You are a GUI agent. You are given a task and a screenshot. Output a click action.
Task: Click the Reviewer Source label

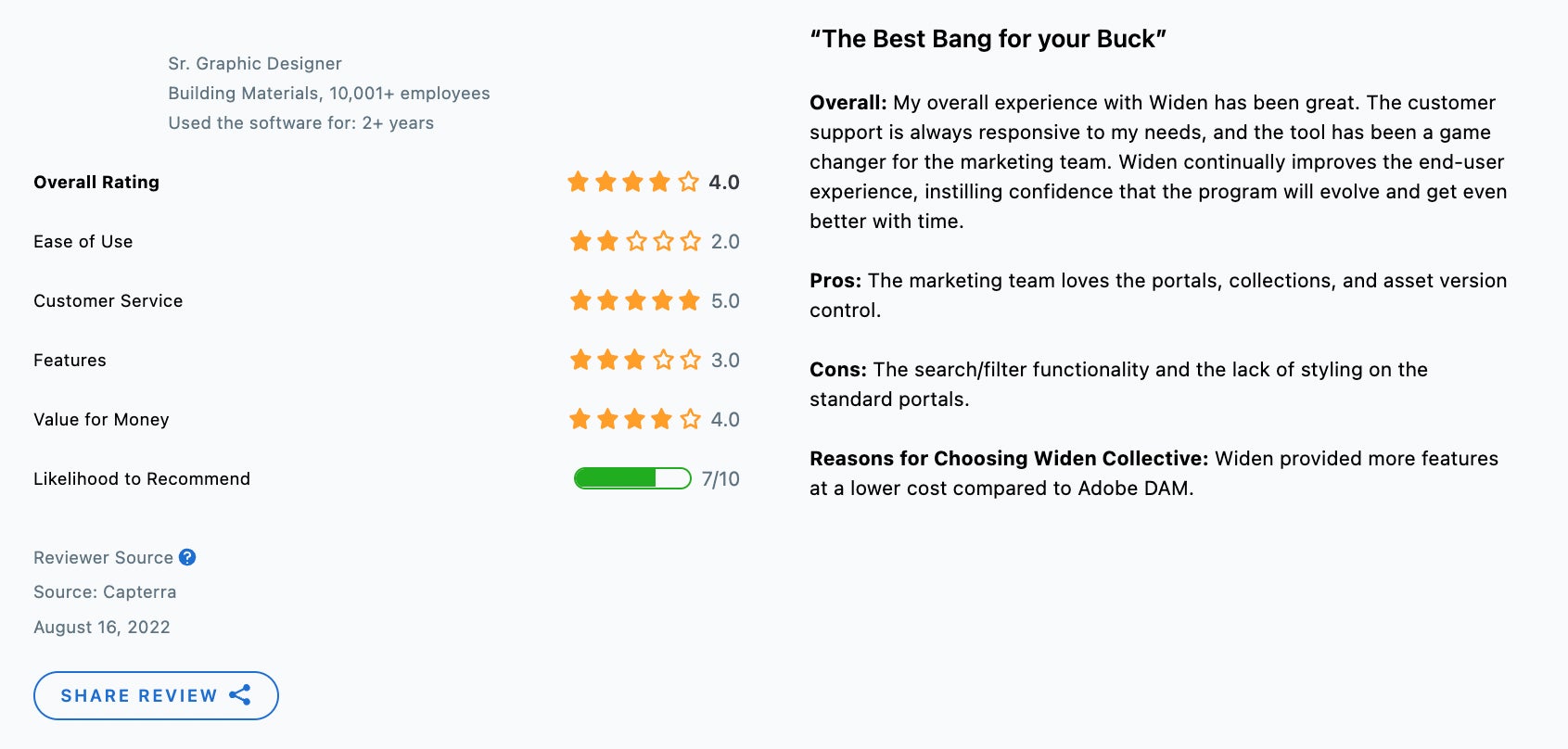coord(103,557)
